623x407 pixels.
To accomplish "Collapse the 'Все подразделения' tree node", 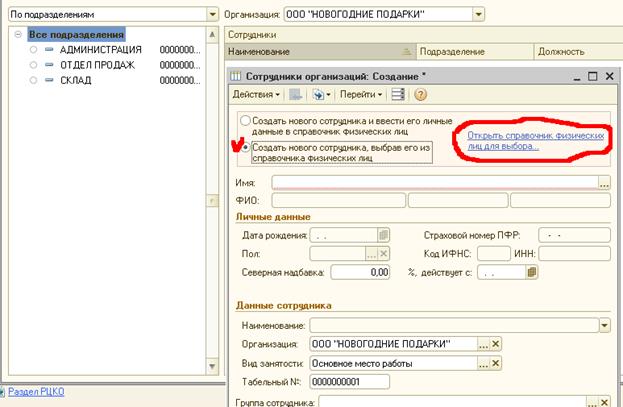I will [x=18, y=35].
